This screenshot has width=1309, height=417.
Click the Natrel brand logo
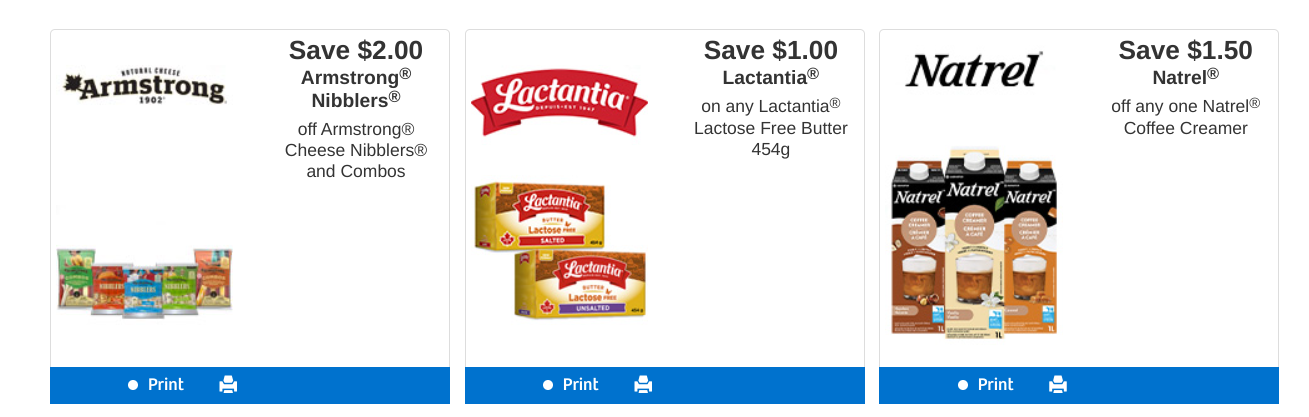click(x=973, y=70)
